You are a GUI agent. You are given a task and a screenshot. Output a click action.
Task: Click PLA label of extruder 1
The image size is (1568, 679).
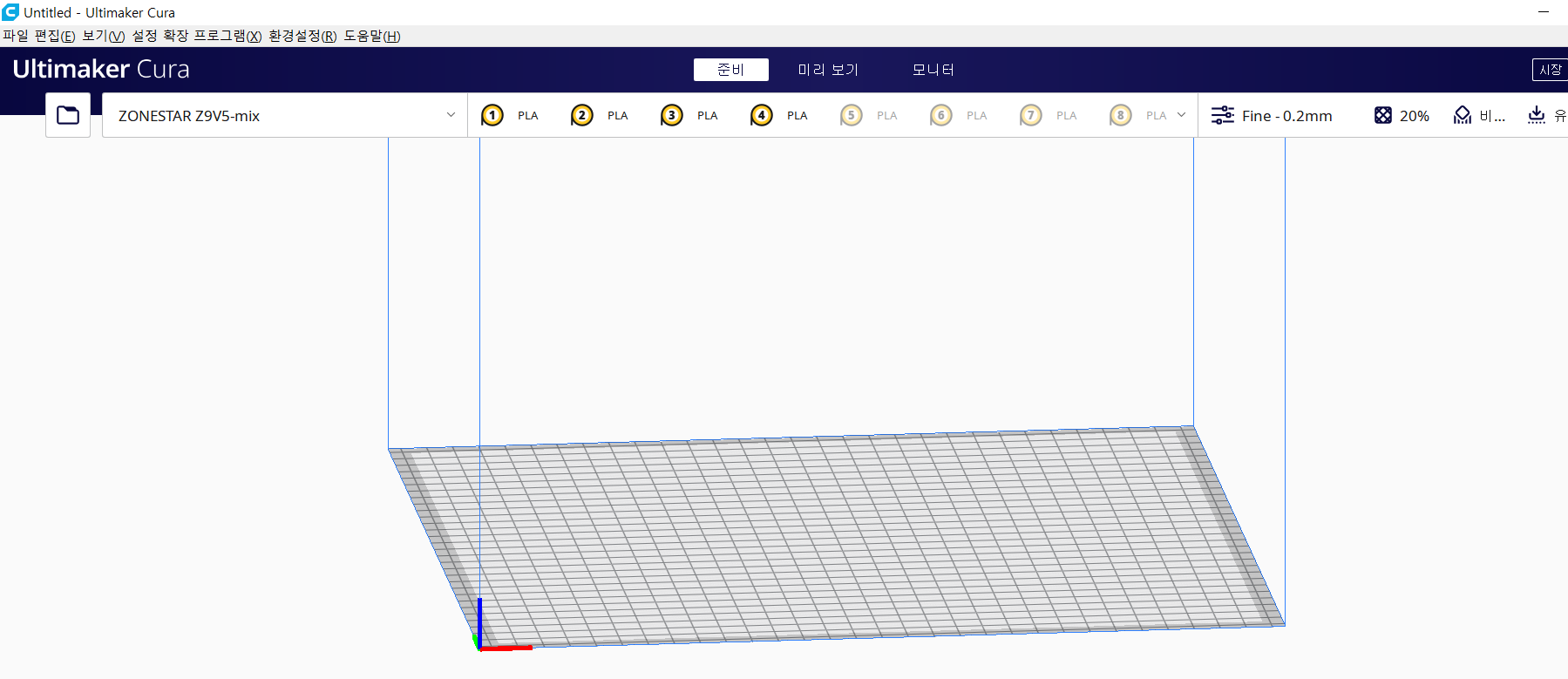[x=528, y=116]
